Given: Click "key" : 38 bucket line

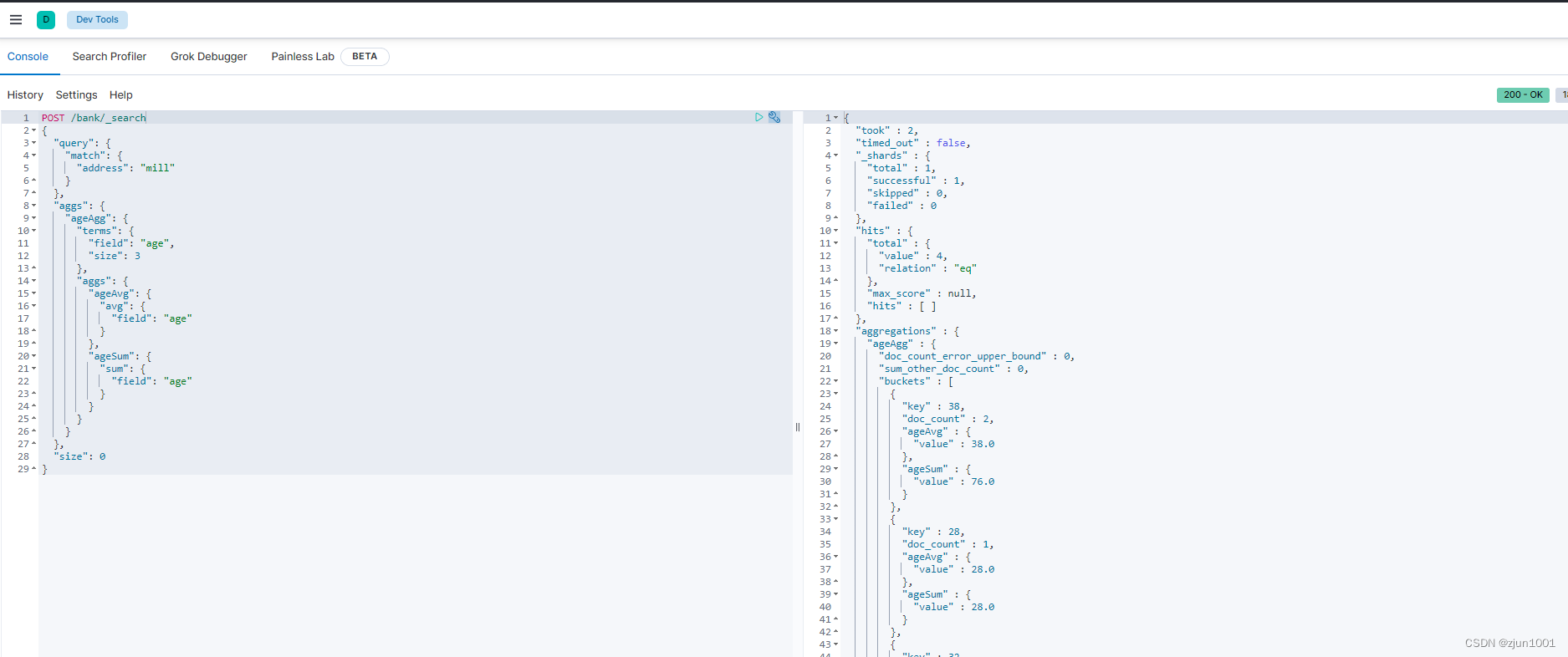Looking at the screenshot, I should [x=933, y=406].
